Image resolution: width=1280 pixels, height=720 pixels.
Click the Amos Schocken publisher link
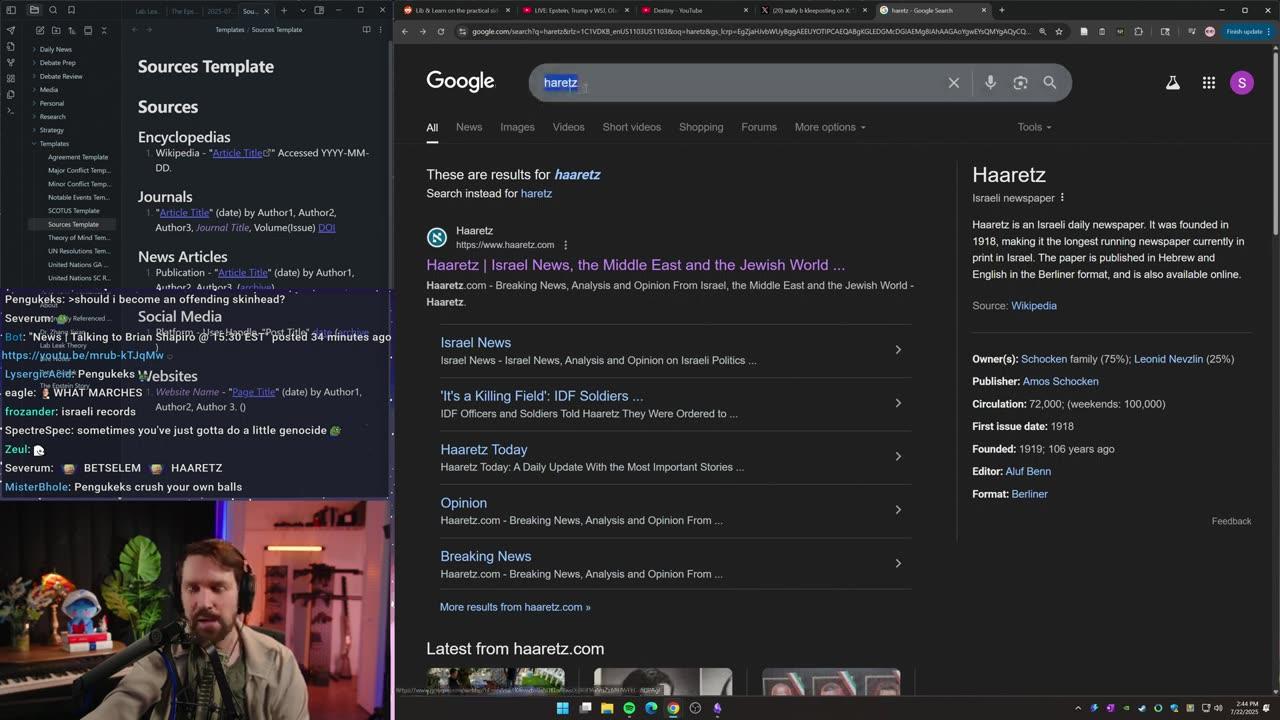(1060, 381)
